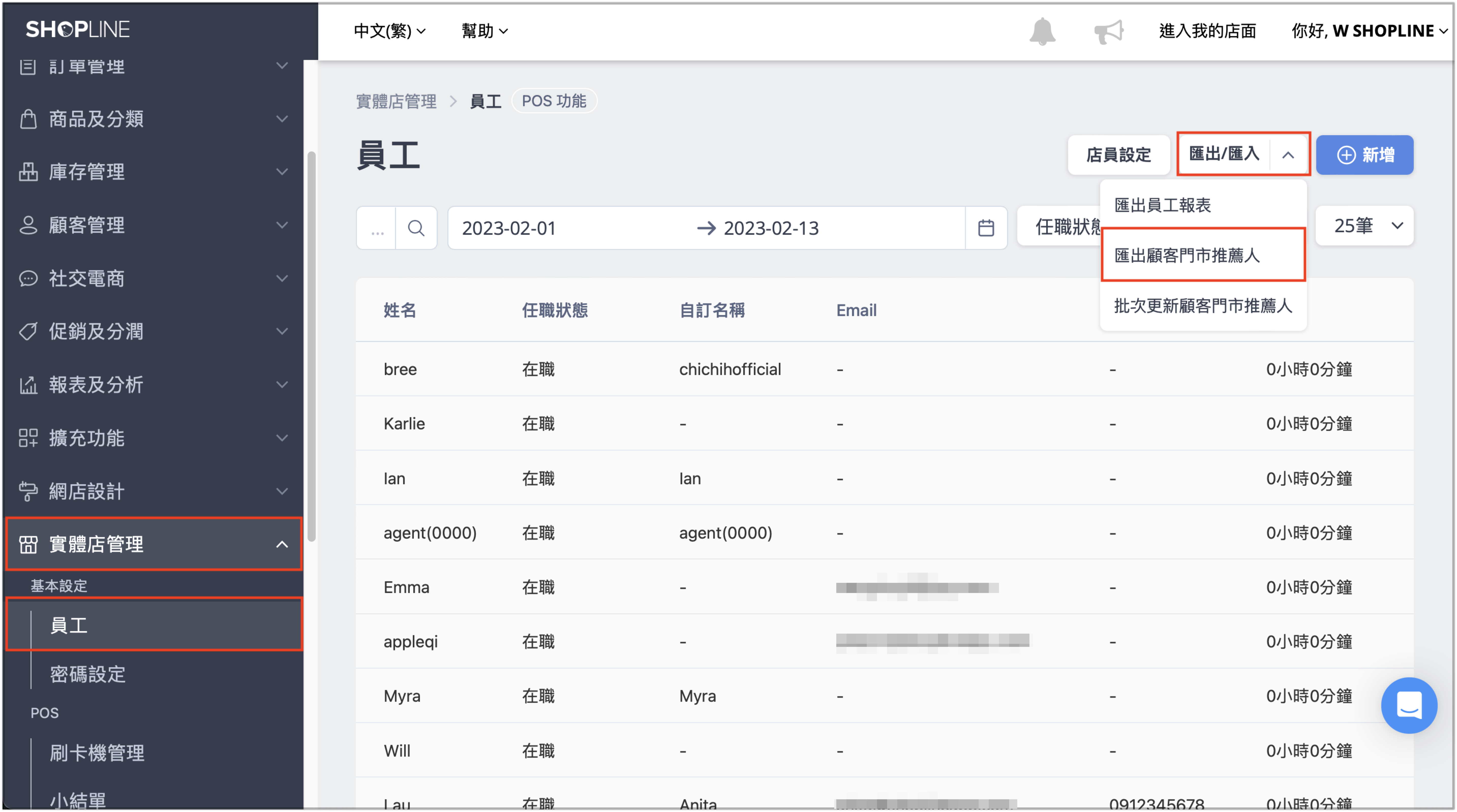1457x812 pixels.
Task: Click the 顧客管理 person icon
Action: tap(28, 225)
